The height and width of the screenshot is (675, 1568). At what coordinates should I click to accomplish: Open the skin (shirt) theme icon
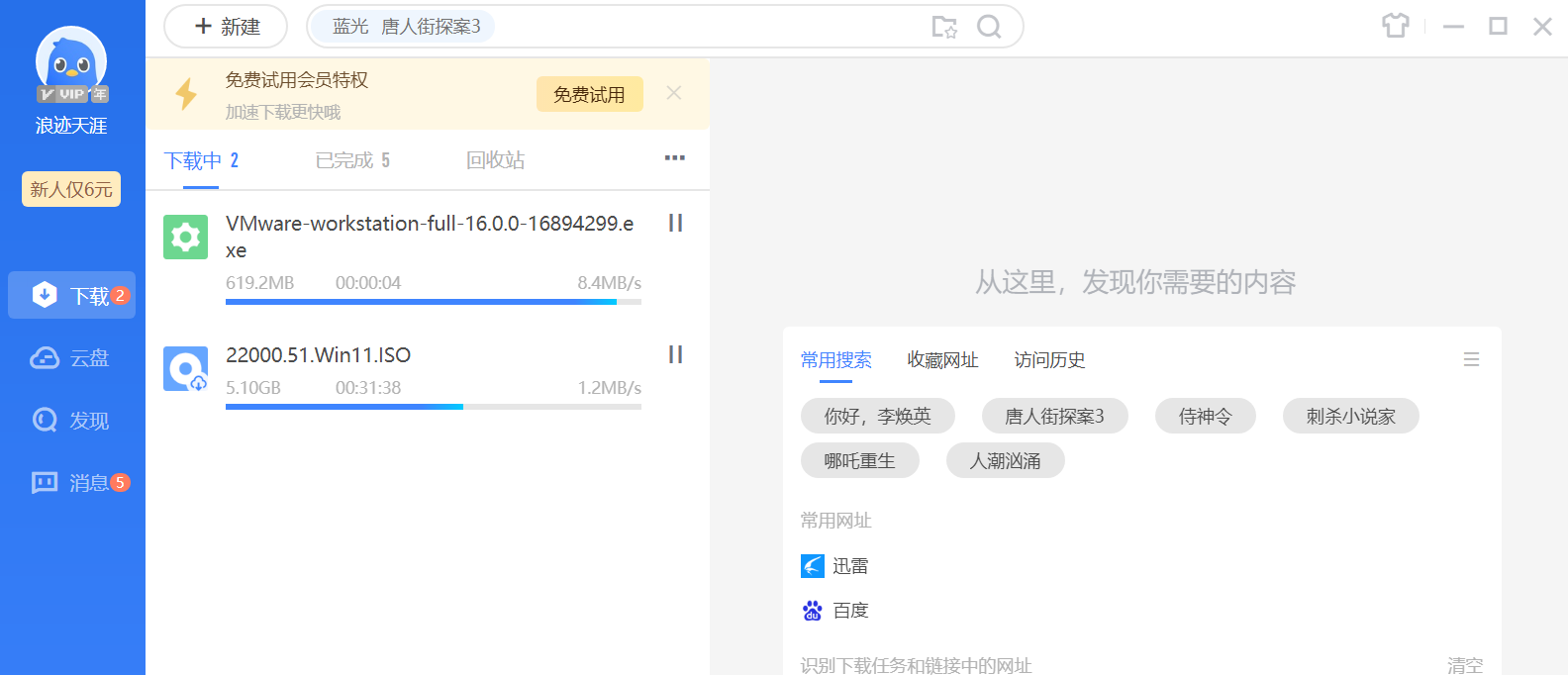[1395, 26]
